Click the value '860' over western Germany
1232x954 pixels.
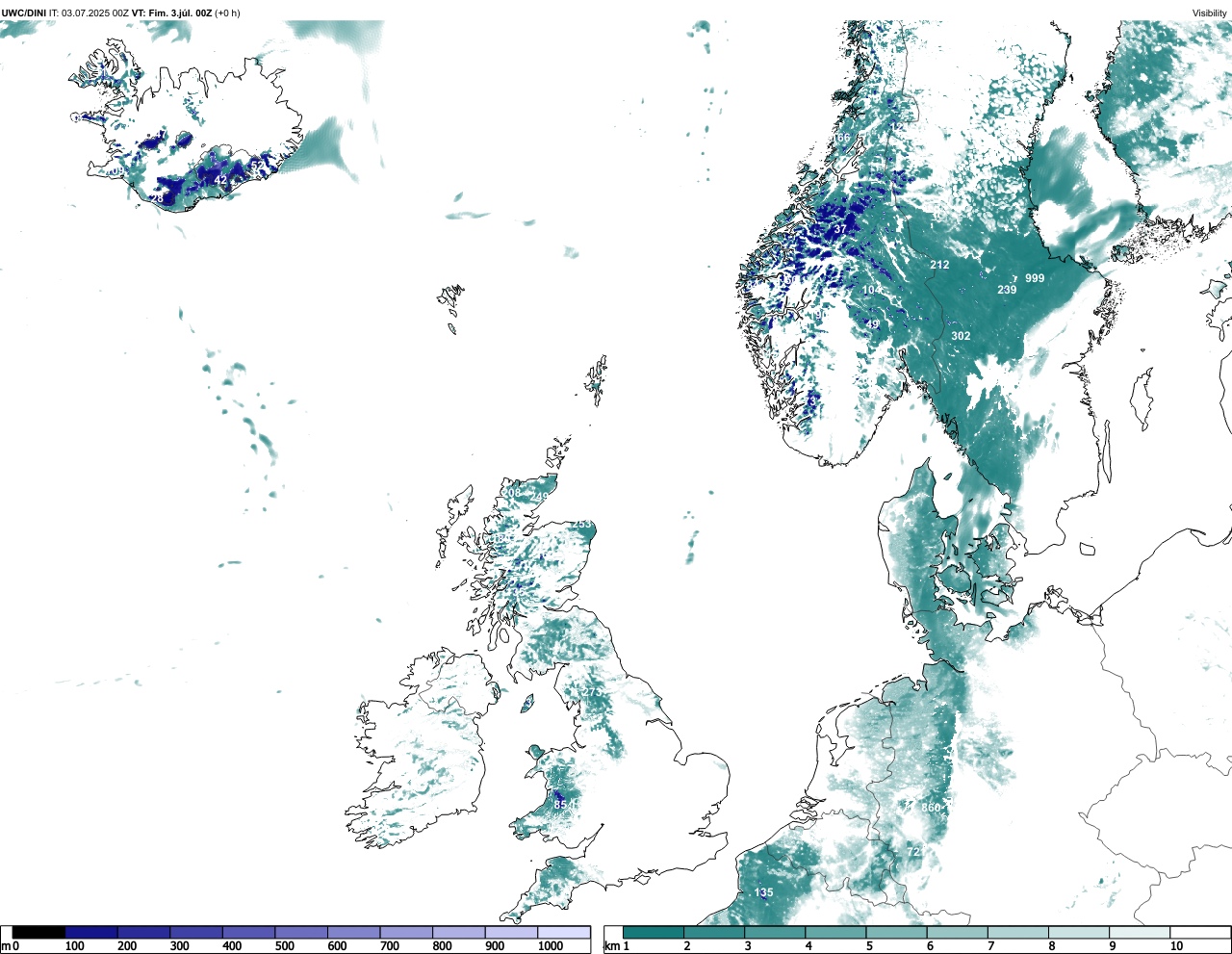point(931,808)
